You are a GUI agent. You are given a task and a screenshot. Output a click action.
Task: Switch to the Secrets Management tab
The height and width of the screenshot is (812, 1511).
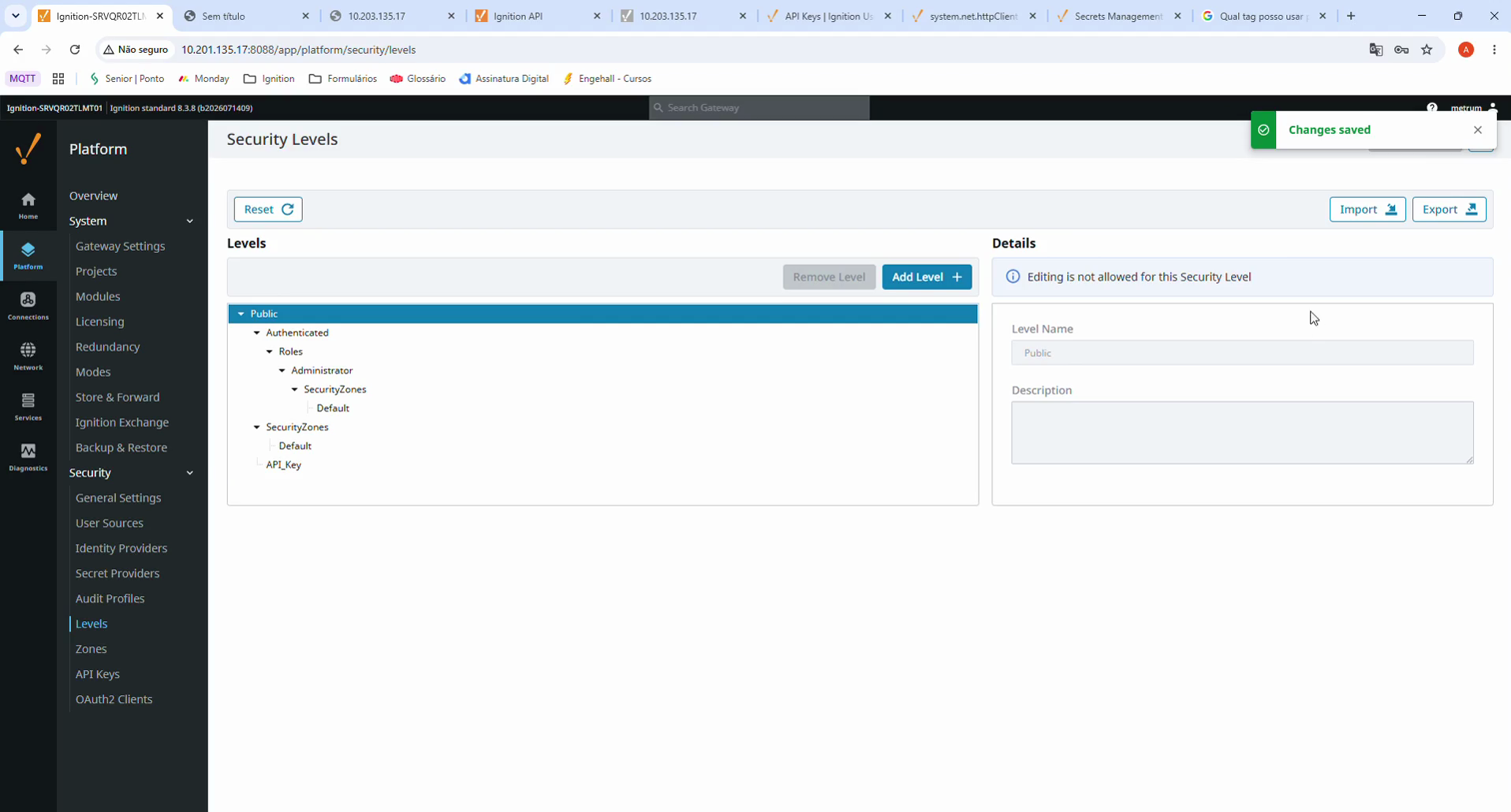coord(1118,16)
